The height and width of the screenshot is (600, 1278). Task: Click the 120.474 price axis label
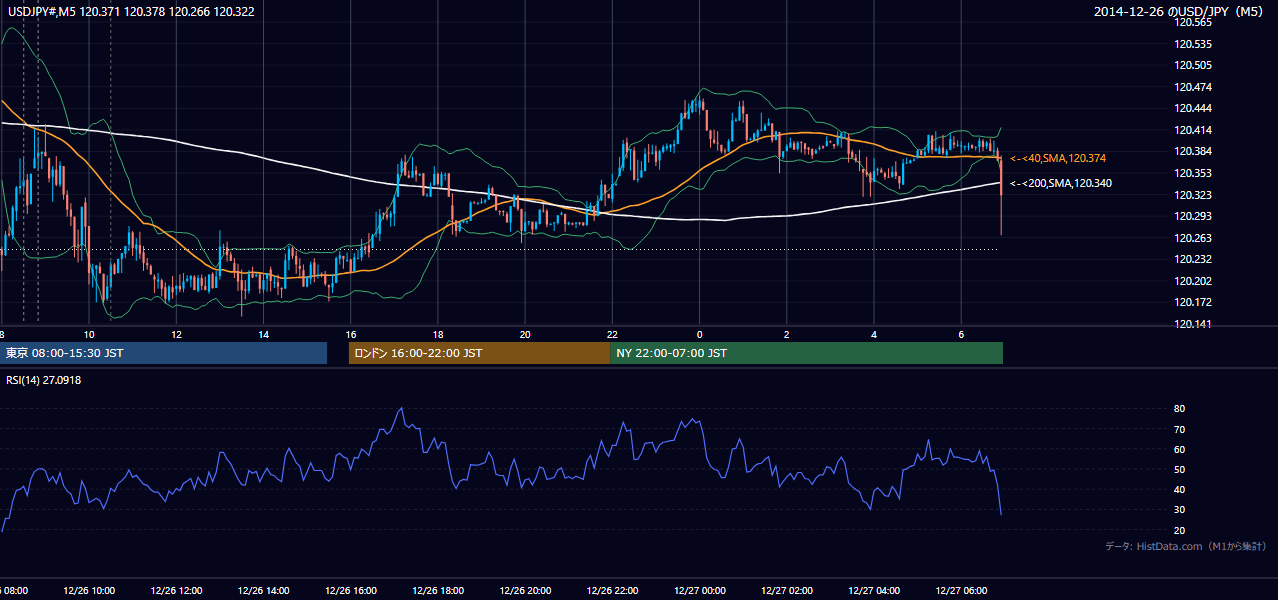[x=1191, y=87]
